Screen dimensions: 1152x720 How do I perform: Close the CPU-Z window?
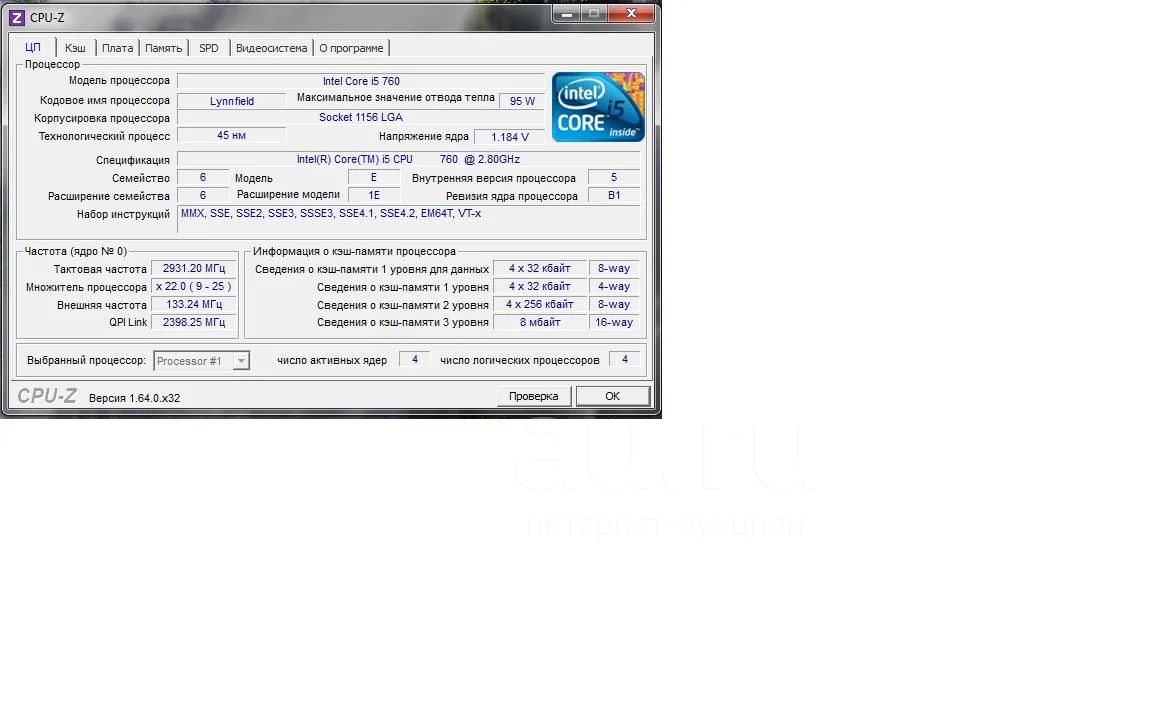631,14
